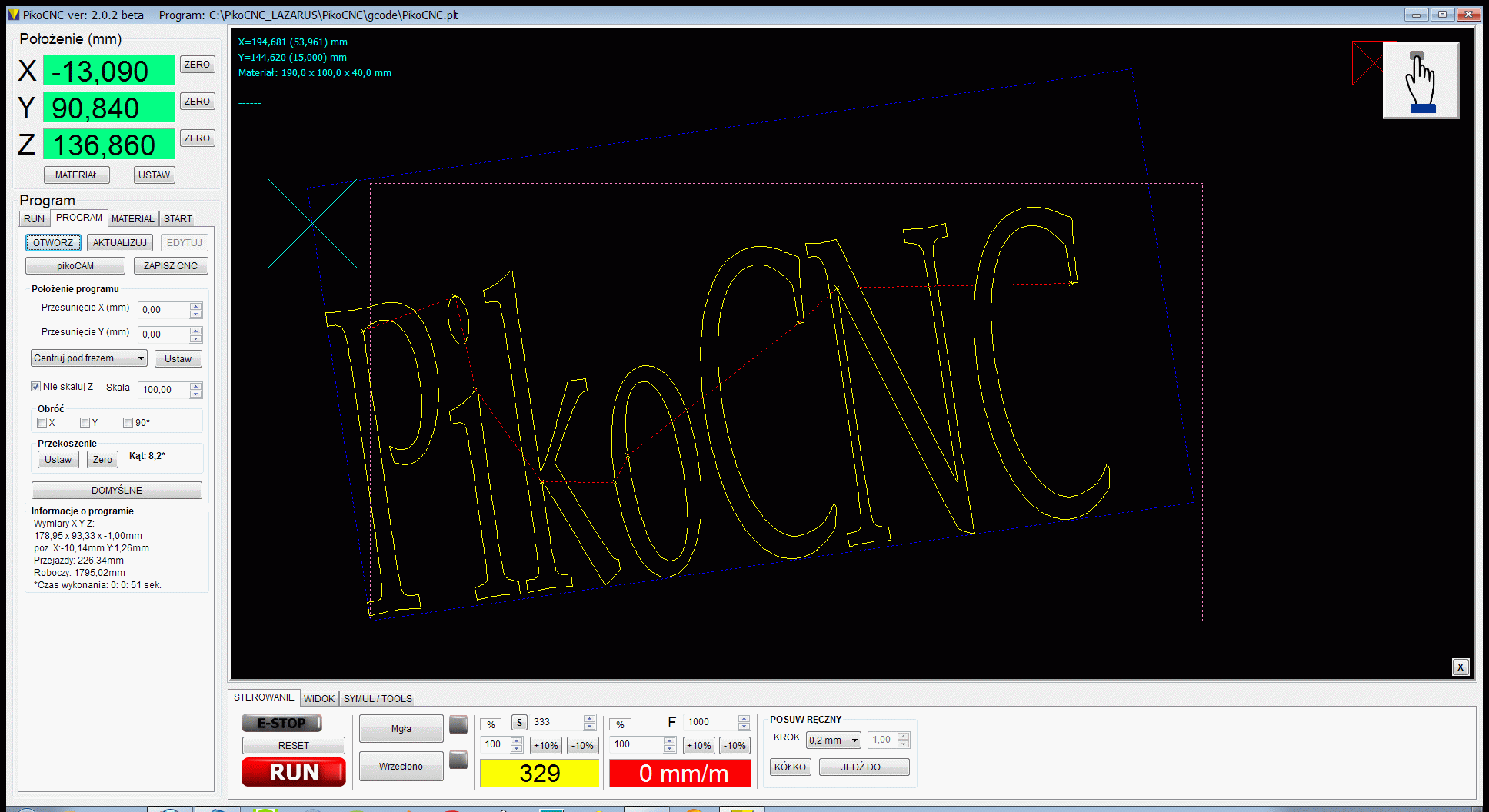Click Ustaw in Przekoszenie section
The image size is (1489, 812).
(58, 460)
